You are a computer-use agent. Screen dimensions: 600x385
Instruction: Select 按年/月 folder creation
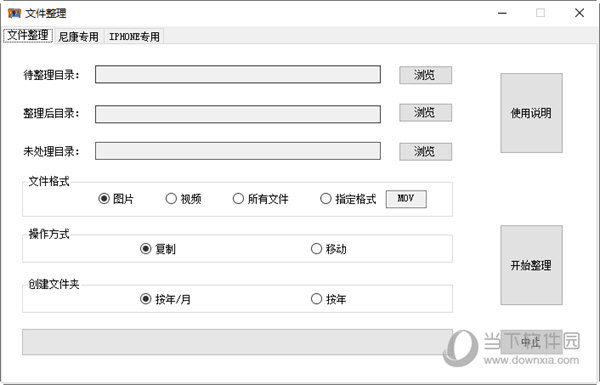(x=165, y=299)
